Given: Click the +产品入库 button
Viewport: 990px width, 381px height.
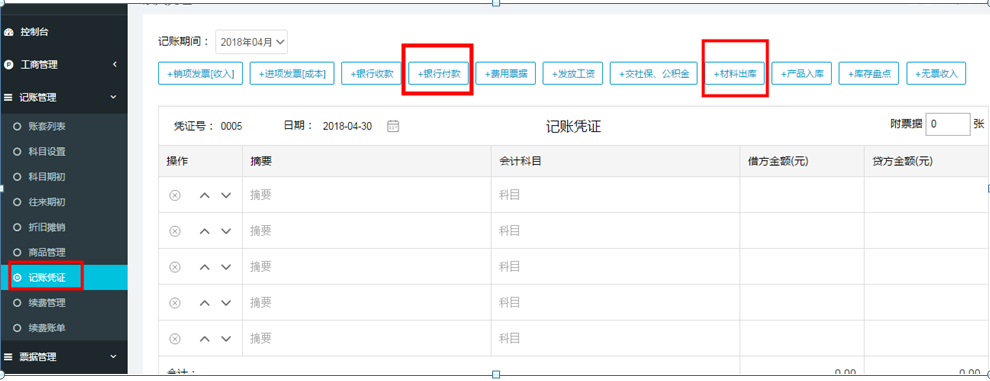Looking at the screenshot, I should click(x=802, y=73).
